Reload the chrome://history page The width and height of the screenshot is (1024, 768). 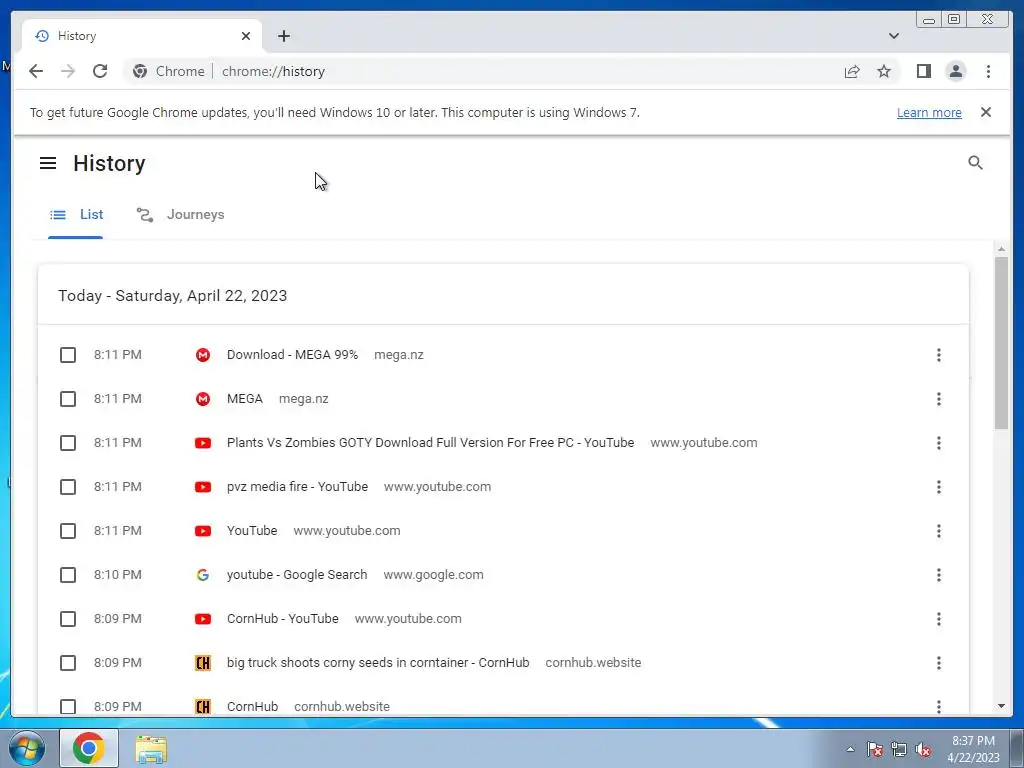[x=100, y=71]
